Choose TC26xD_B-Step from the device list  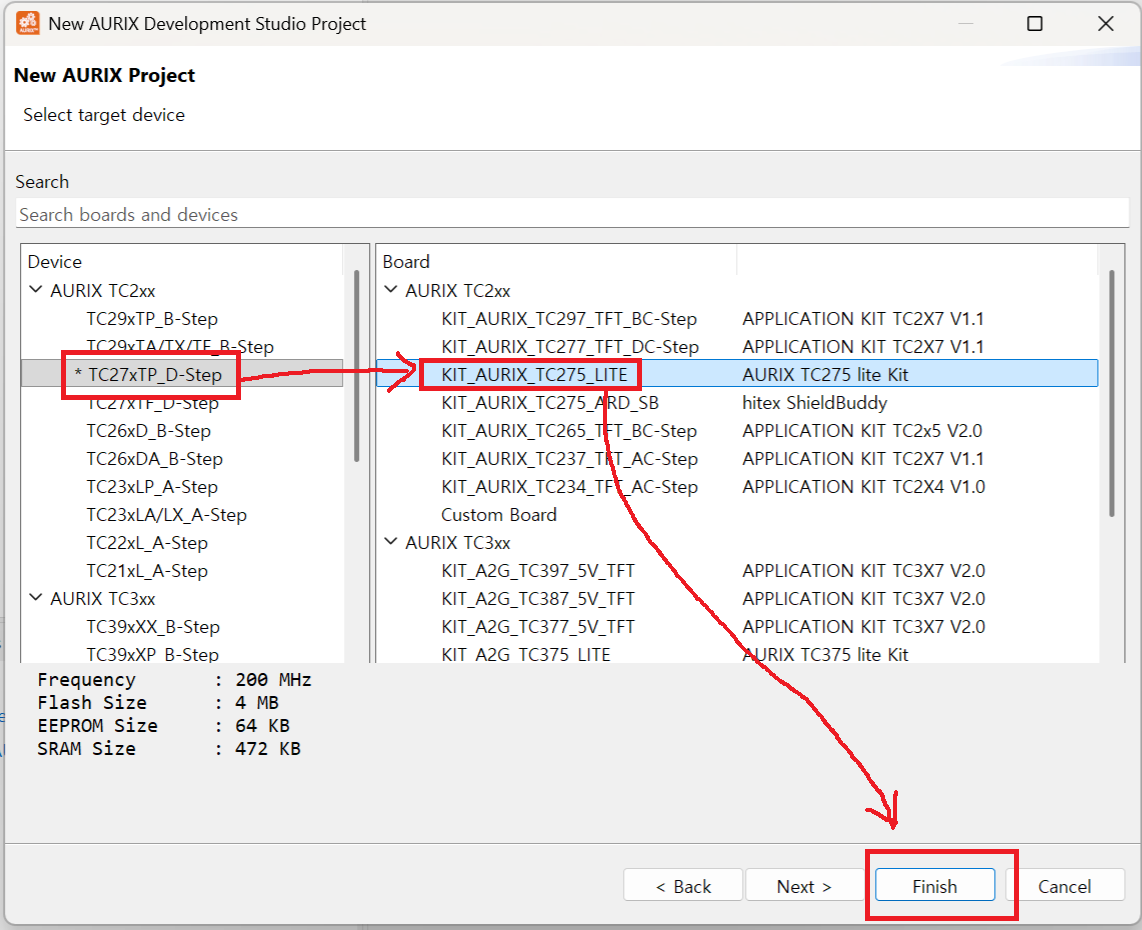pyautogui.click(x=149, y=431)
